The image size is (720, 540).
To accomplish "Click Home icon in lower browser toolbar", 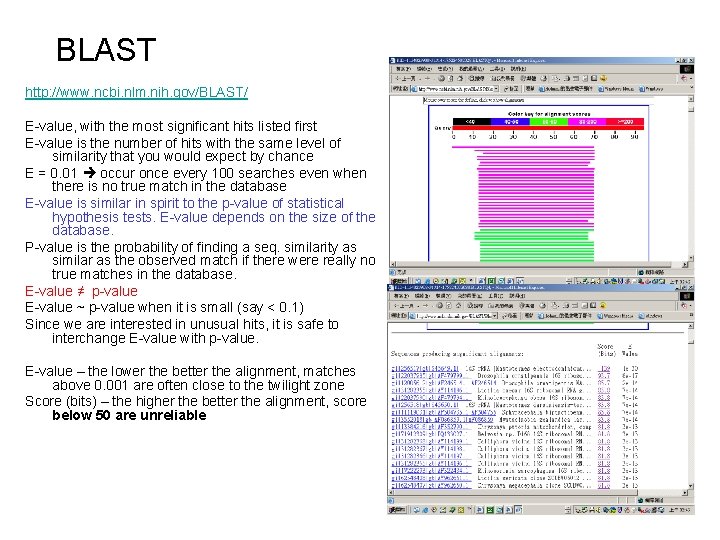I will (x=458, y=305).
